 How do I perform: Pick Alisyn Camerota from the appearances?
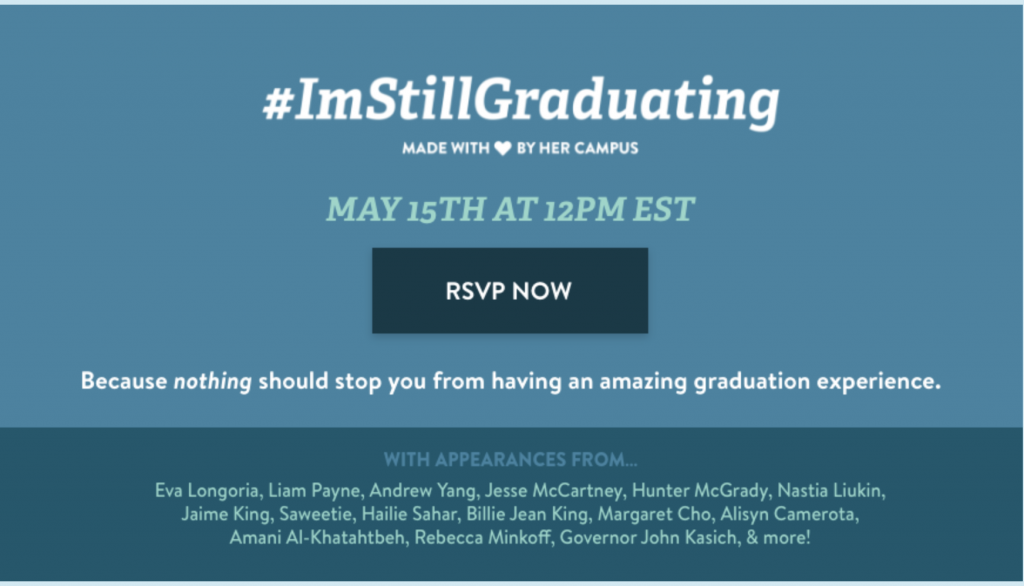789,514
